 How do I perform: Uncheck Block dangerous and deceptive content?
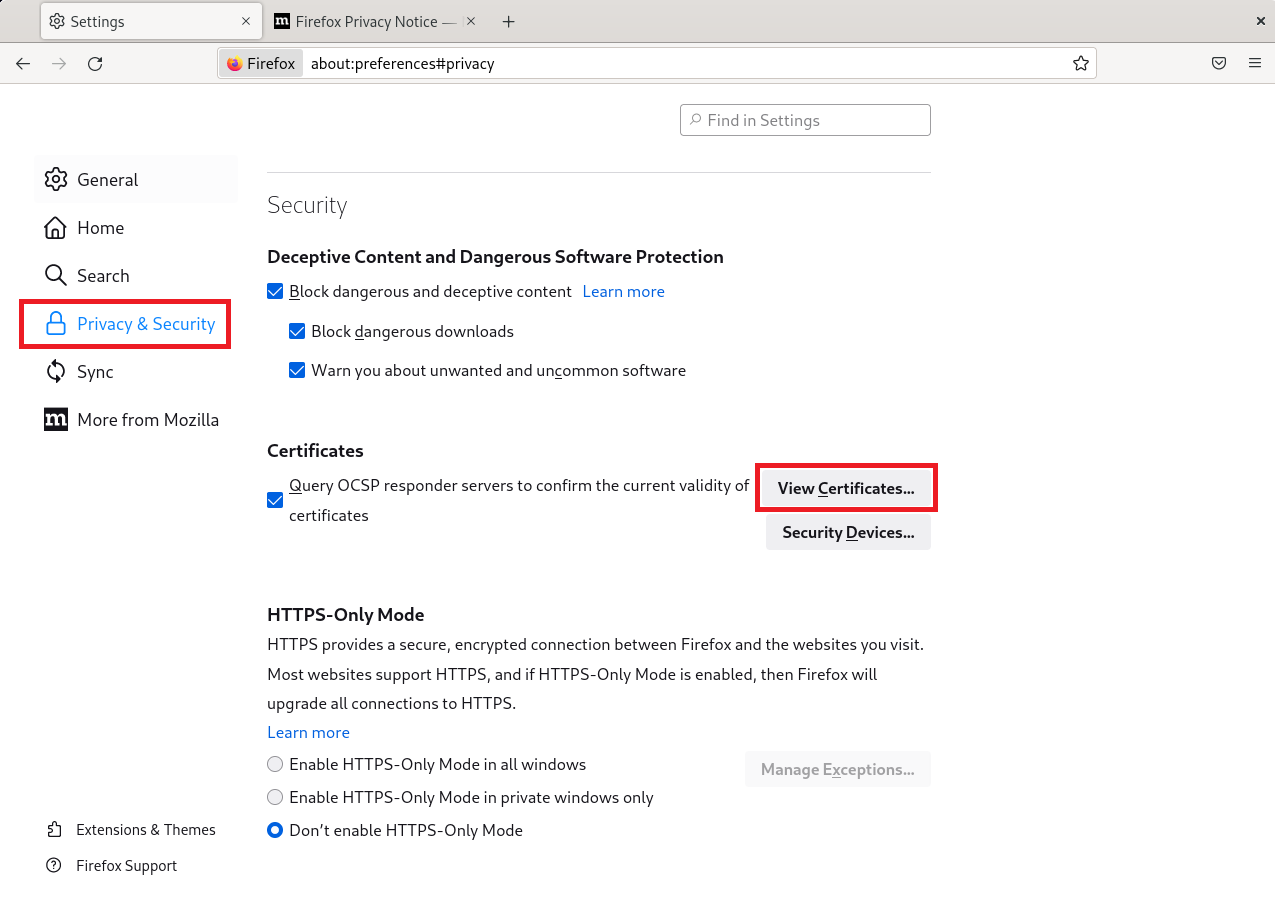[x=275, y=292]
